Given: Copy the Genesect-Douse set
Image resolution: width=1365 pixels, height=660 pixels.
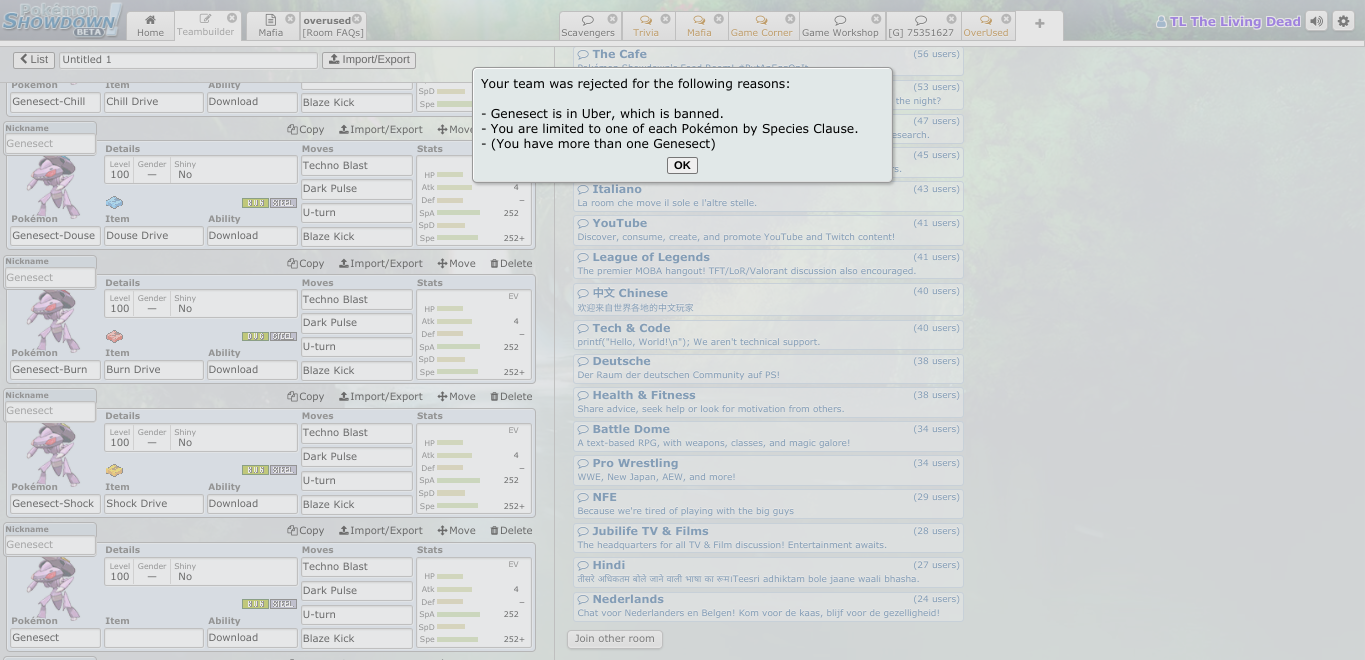Looking at the screenshot, I should [x=306, y=130].
